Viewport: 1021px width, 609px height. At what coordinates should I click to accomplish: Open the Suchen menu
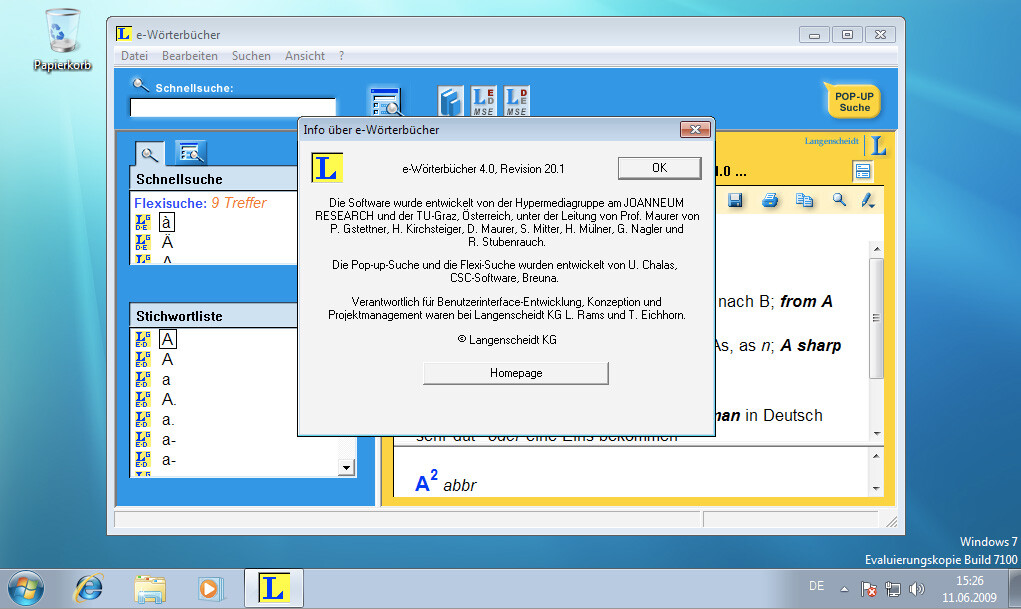point(251,56)
